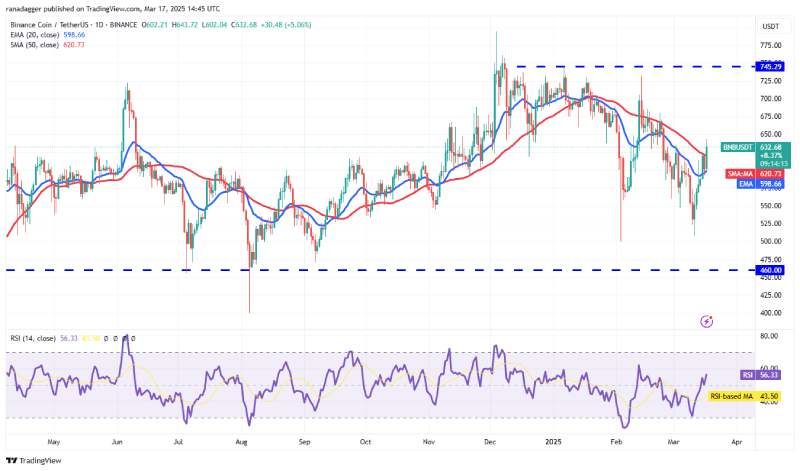Select the RSI (14, close) indicator legend
The image size is (800, 471).
pos(33,338)
